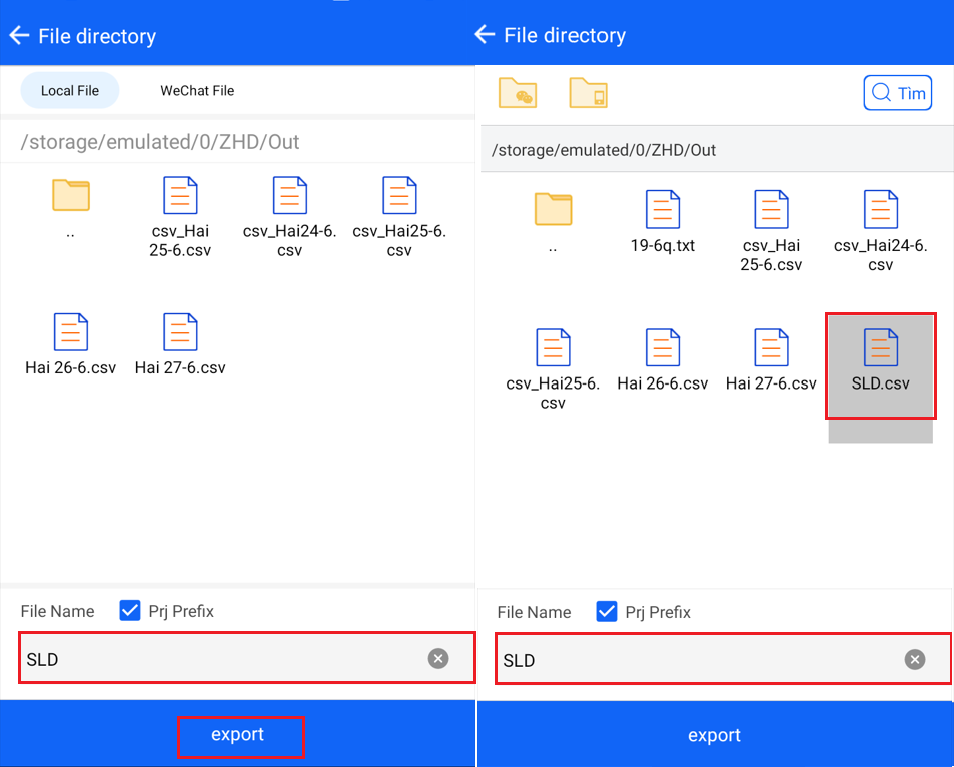The height and width of the screenshot is (767, 954).
Task: Open the phone storage folder icon
Action: click(588, 93)
